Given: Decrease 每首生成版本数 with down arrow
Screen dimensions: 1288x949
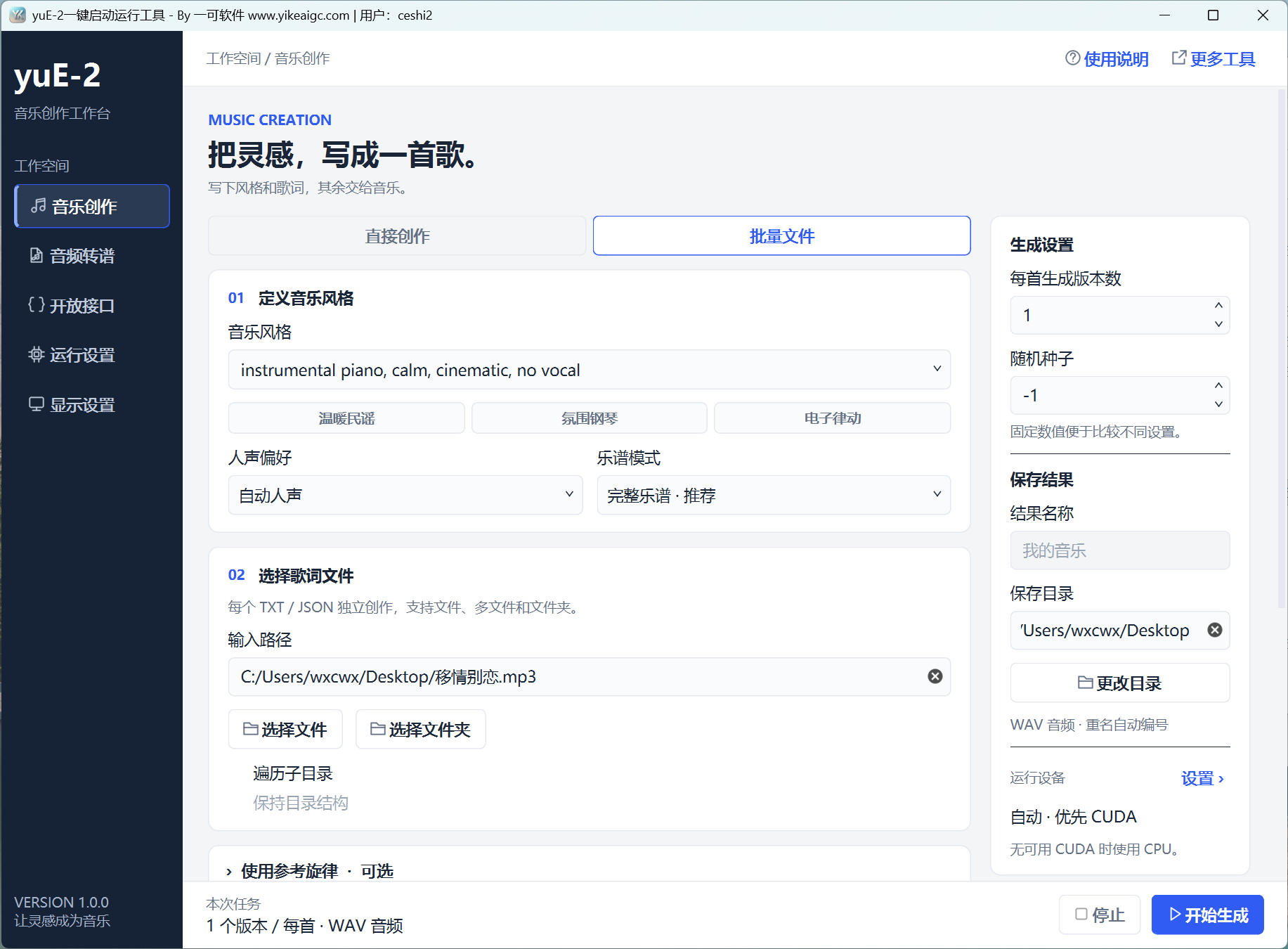Looking at the screenshot, I should point(1218,324).
